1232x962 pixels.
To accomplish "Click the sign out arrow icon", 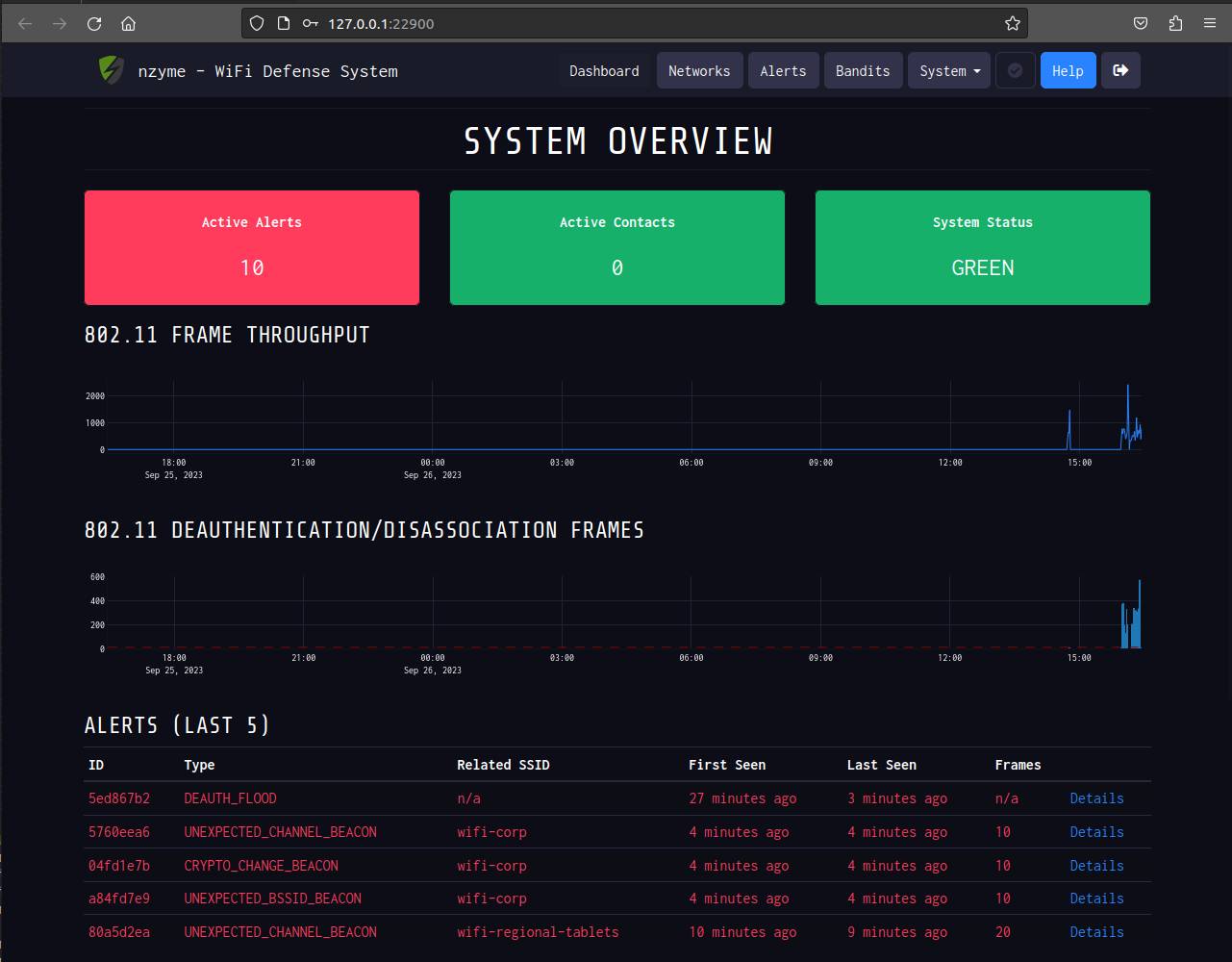I will [1120, 70].
